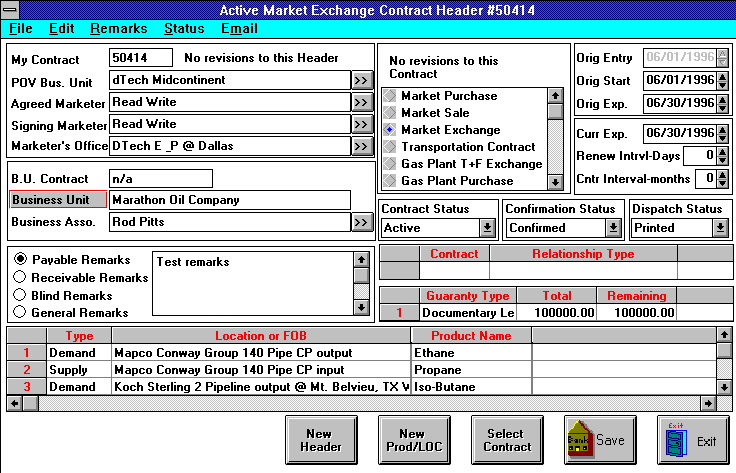Click down arrow of contract type list
This screenshot has height=473, width=736.
click(x=555, y=182)
